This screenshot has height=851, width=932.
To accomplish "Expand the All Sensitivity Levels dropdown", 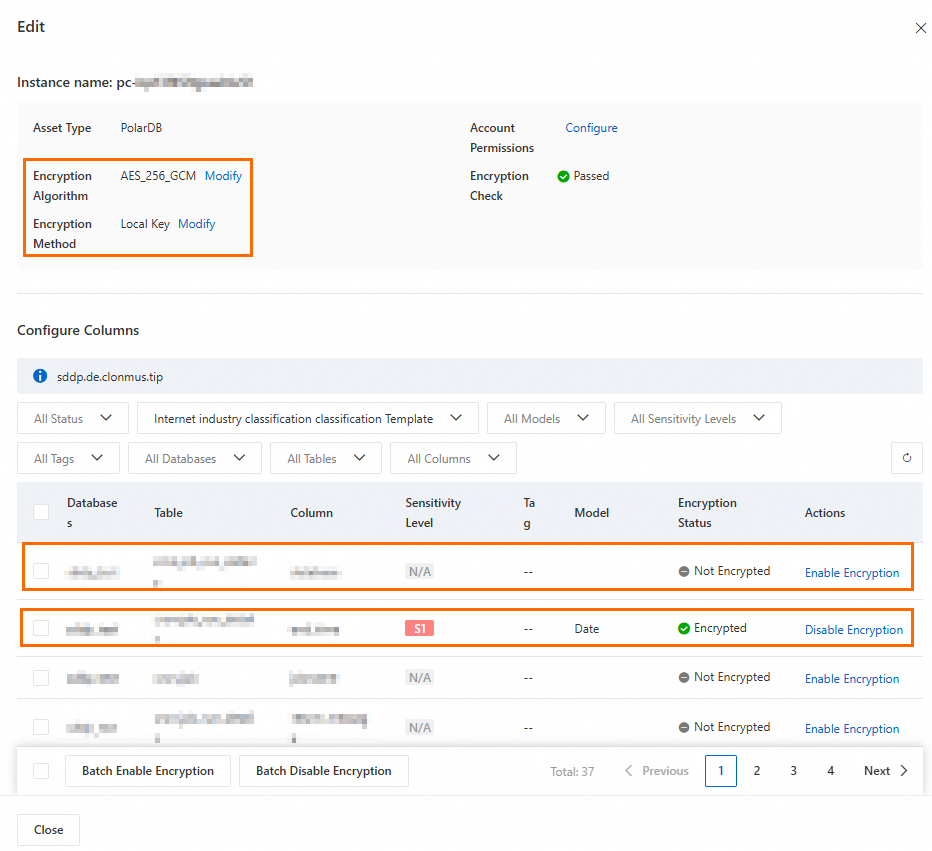I will click(x=697, y=419).
